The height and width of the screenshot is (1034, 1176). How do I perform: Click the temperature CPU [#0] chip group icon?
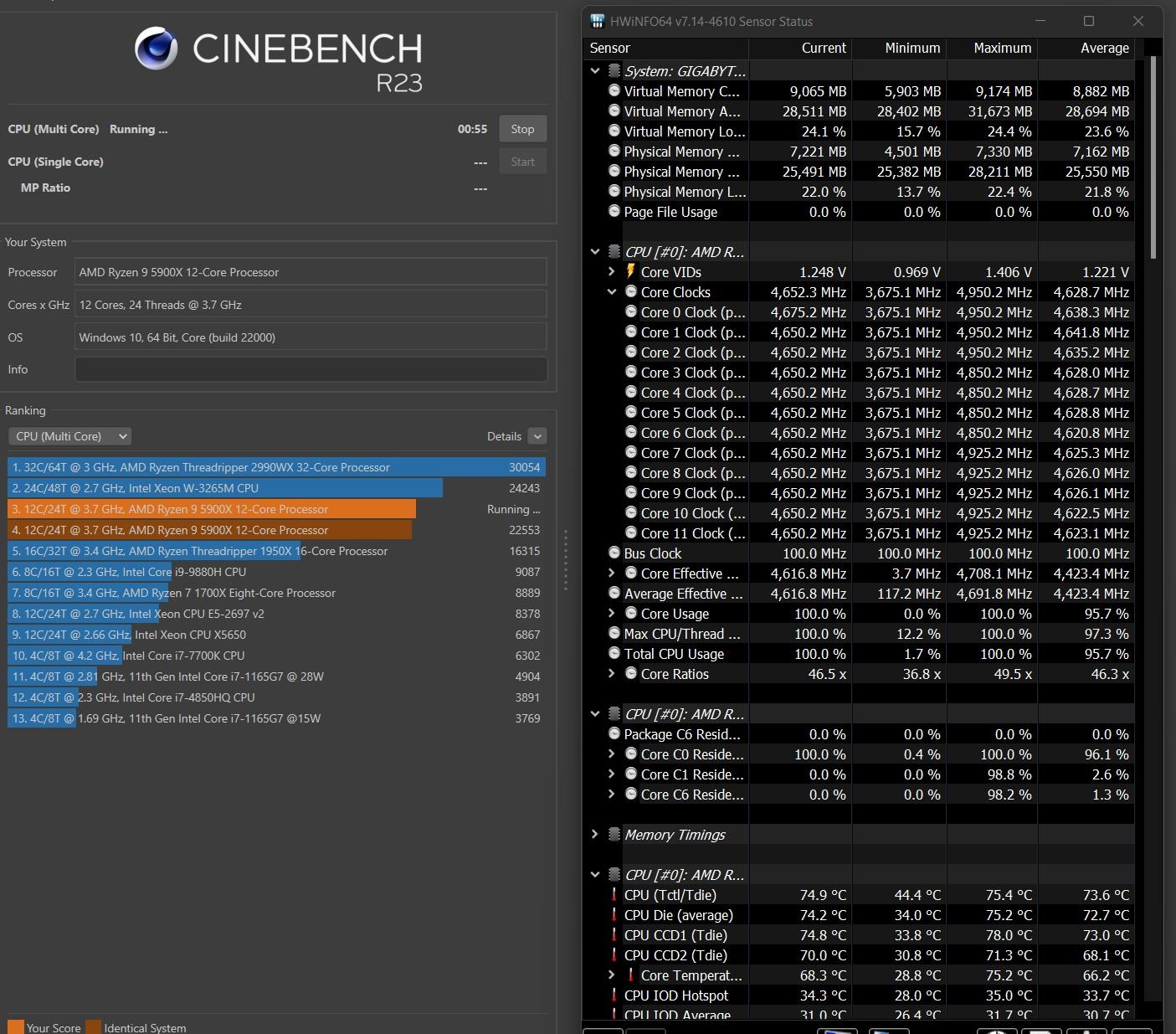(614, 874)
